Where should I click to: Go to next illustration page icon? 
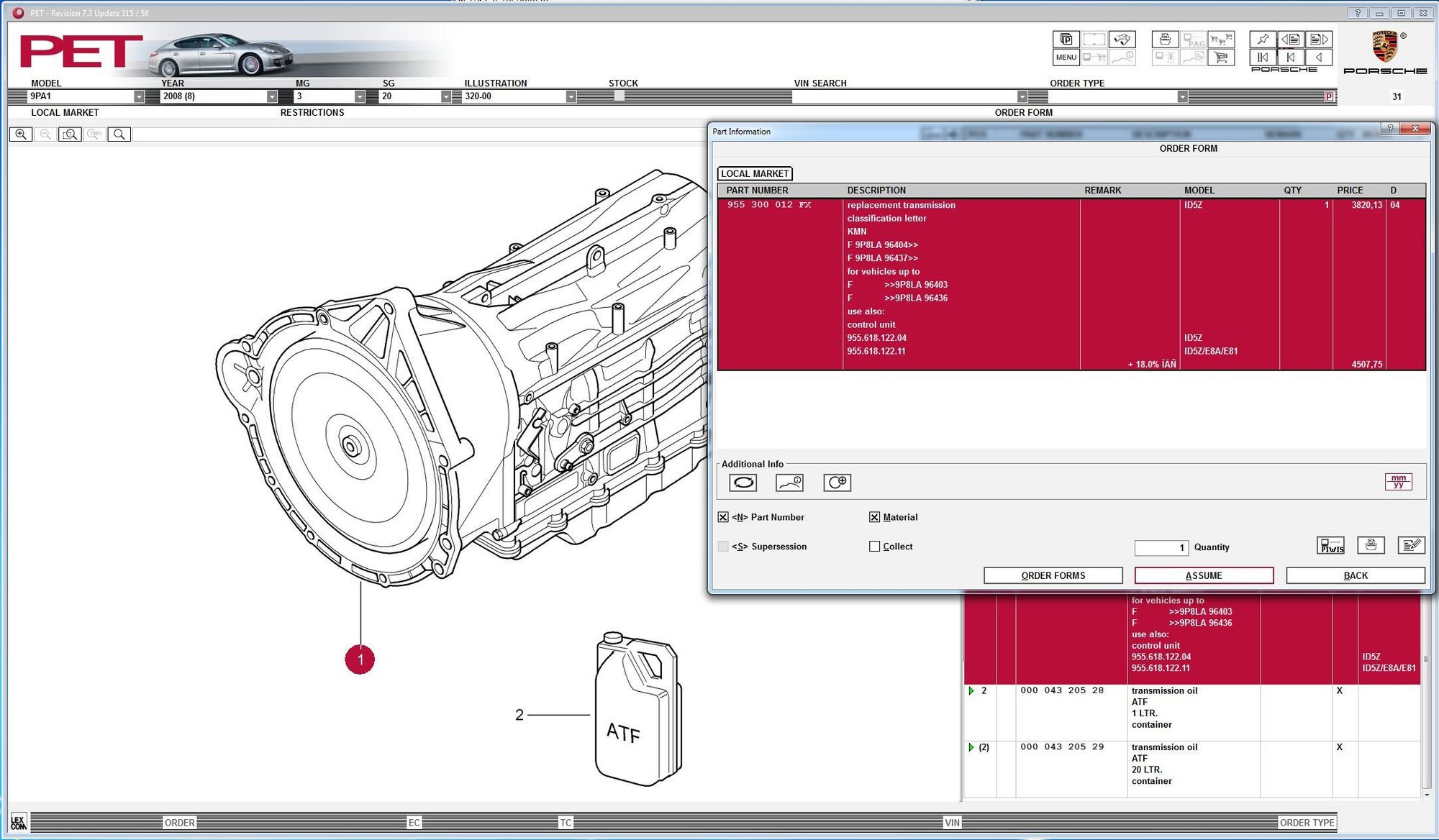coord(1319,39)
